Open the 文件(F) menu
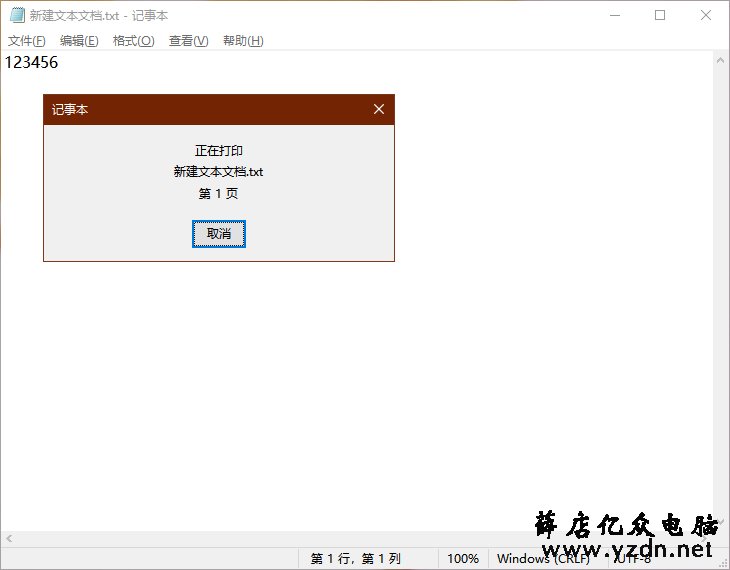Image resolution: width=730 pixels, height=570 pixels. [x=27, y=41]
